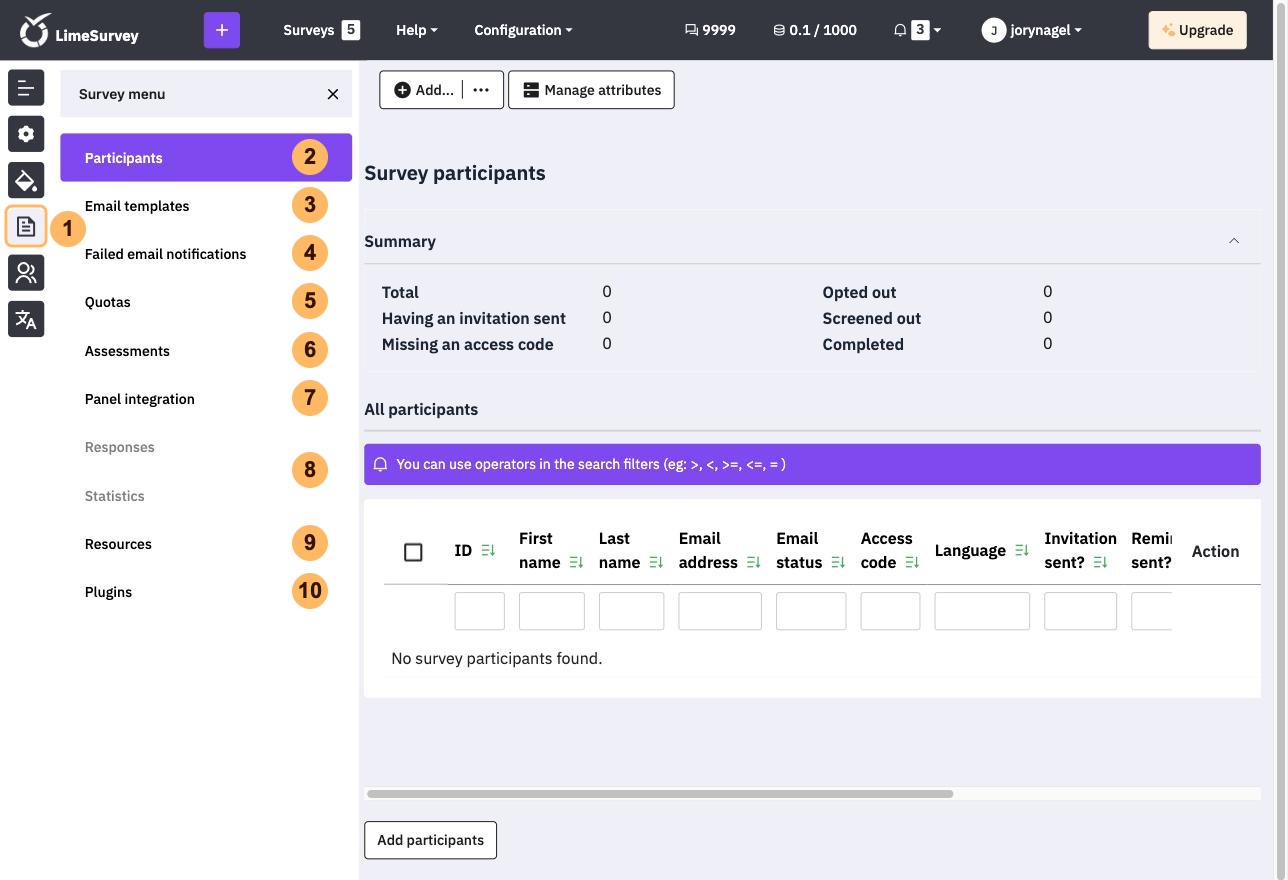
Task: Open the Configuration dropdown
Action: pos(524,30)
